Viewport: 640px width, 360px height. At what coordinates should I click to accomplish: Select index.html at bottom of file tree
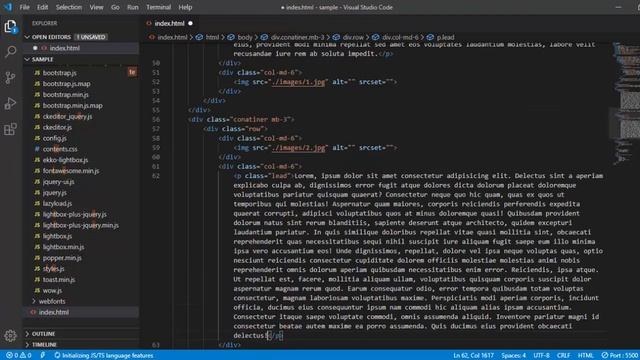point(53,312)
